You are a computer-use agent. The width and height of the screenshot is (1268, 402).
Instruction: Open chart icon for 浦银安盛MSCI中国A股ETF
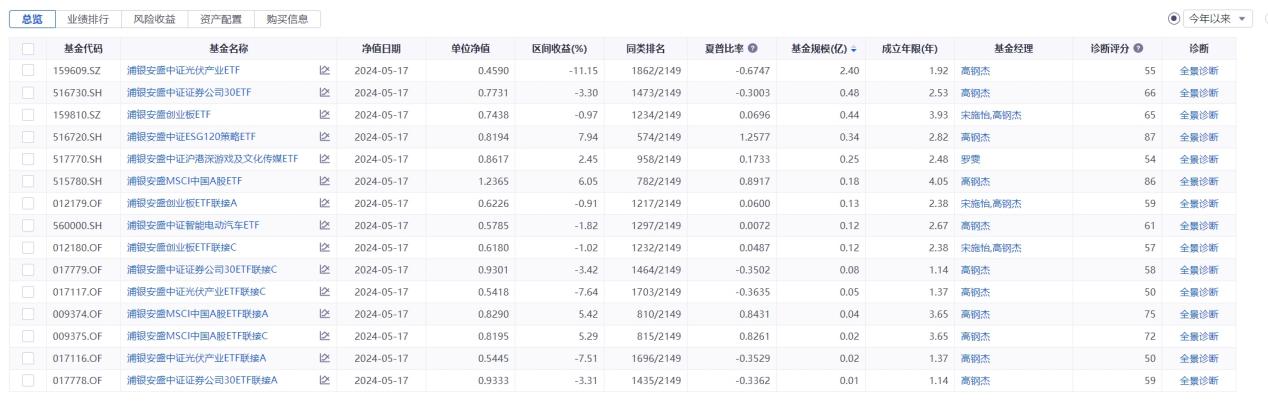(324, 181)
